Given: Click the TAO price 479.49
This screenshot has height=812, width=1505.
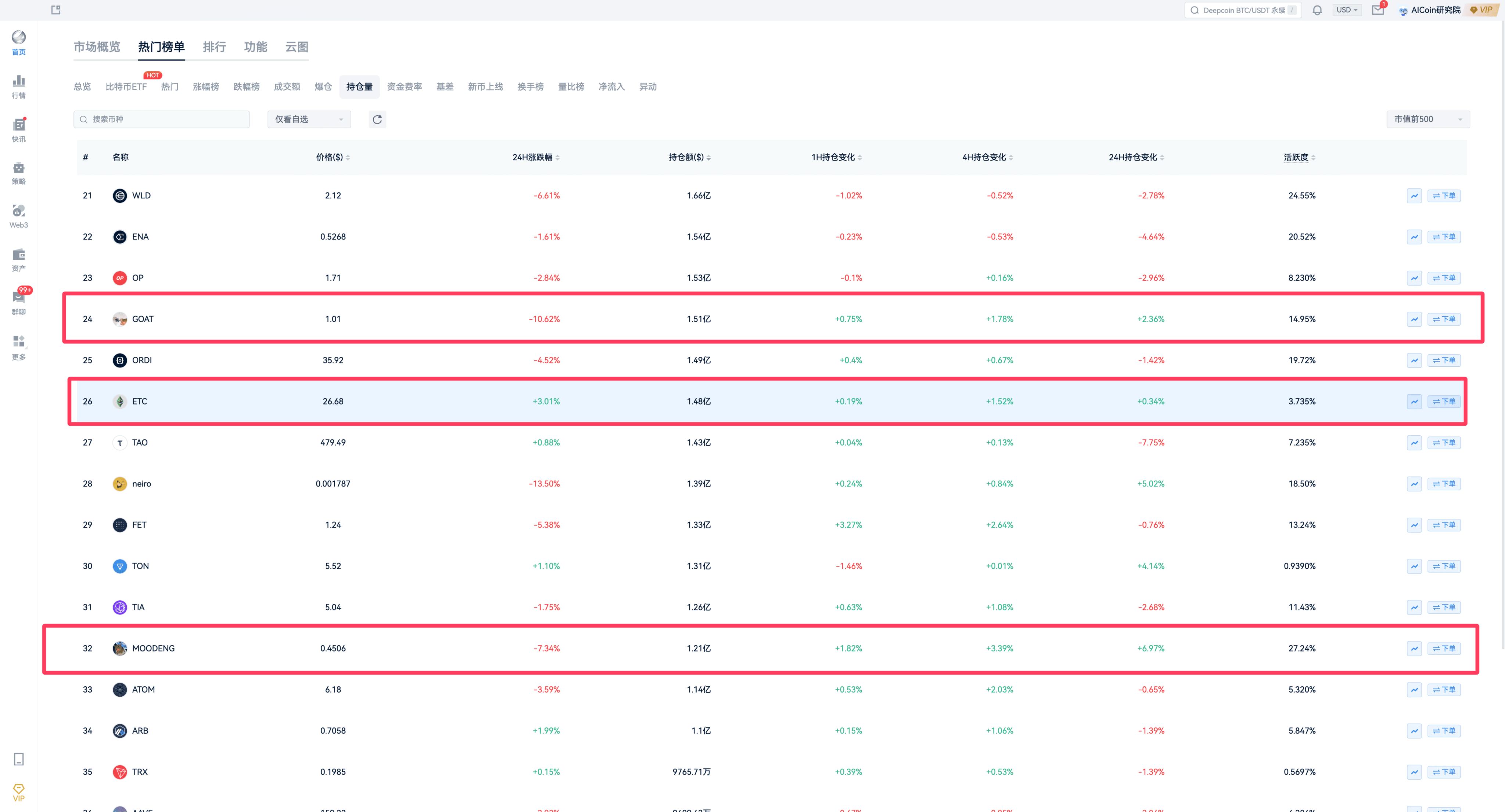Looking at the screenshot, I should (333, 443).
